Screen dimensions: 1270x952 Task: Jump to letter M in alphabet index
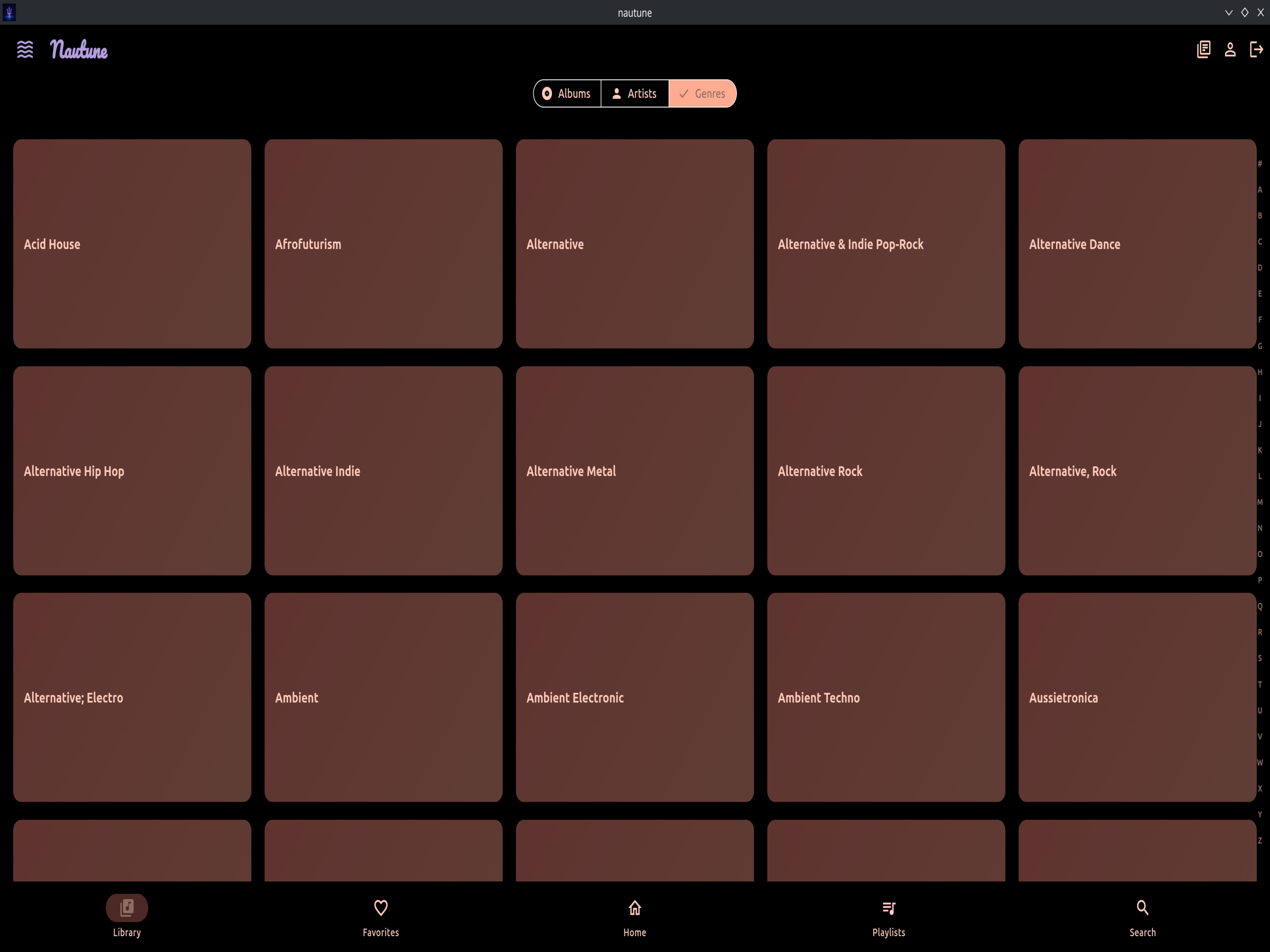pyautogui.click(x=1260, y=502)
